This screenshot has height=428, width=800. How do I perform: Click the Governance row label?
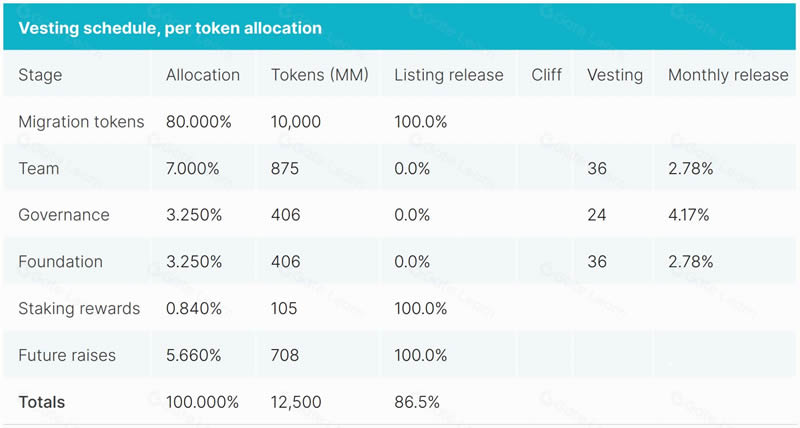pyautogui.click(x=64, y=215)
